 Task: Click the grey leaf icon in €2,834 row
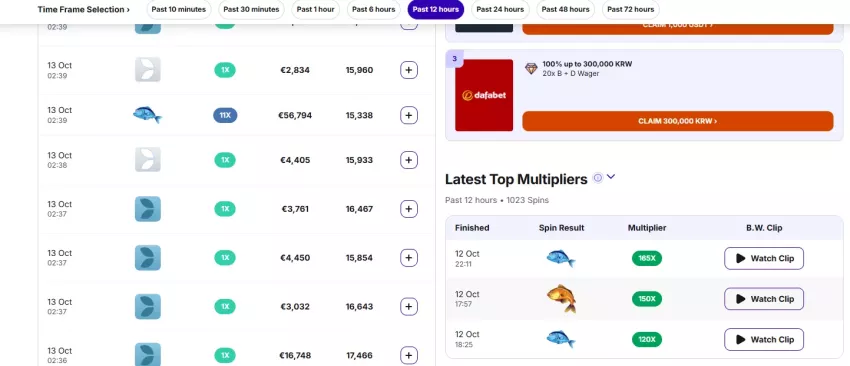(x=147, y=69)
